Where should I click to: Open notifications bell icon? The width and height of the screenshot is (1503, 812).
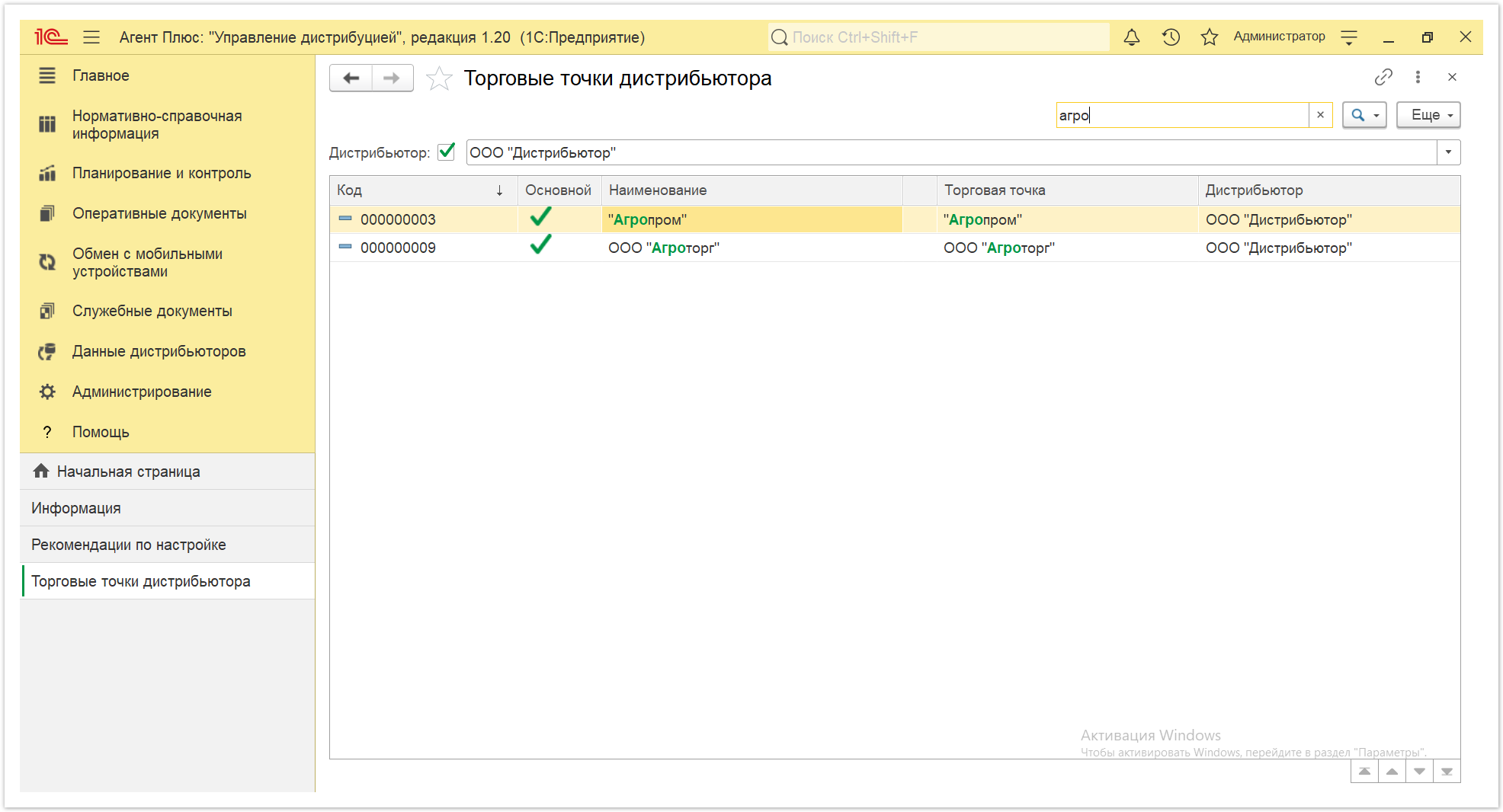[x=1132, y=37]
